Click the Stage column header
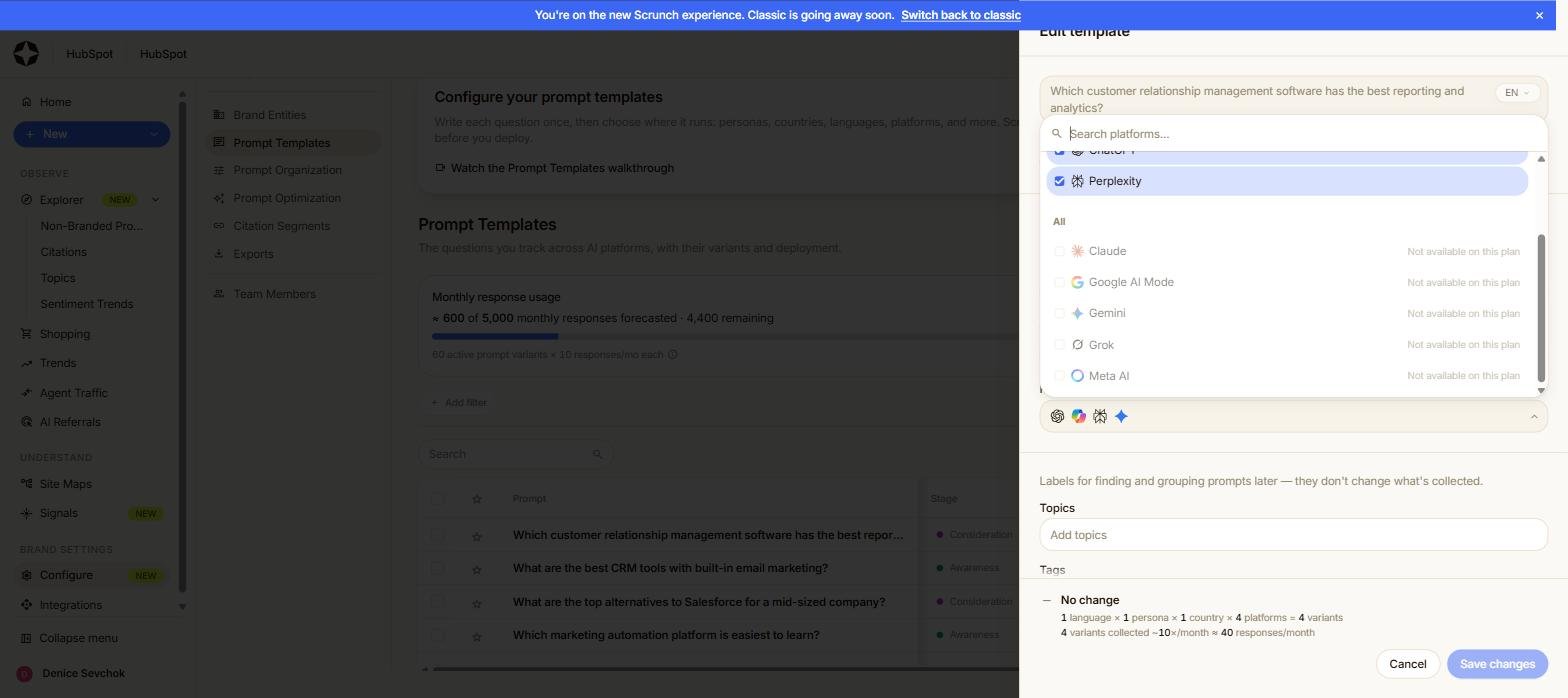This screenshot has height=698, width=1568. [944, 499]
